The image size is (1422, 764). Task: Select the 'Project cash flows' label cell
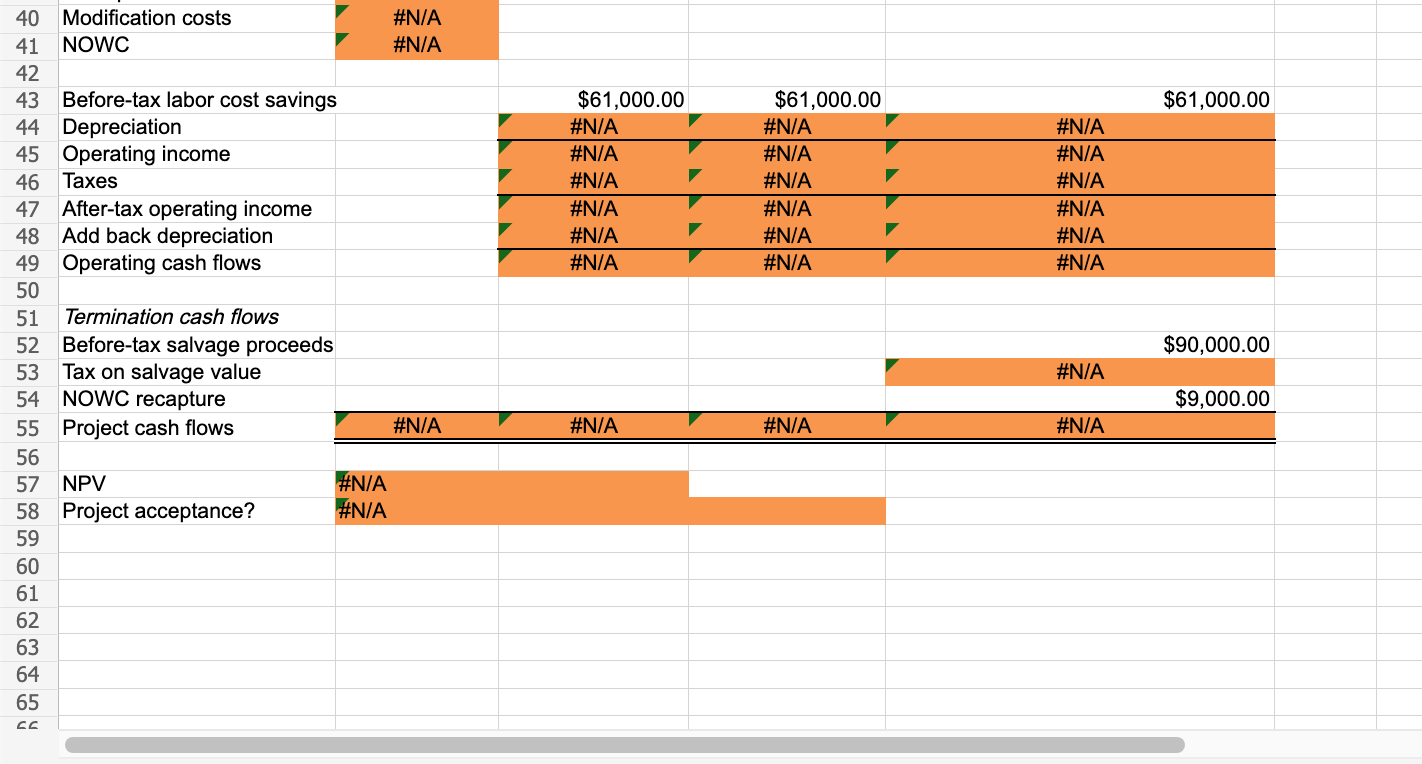click(x=197, y=428)
